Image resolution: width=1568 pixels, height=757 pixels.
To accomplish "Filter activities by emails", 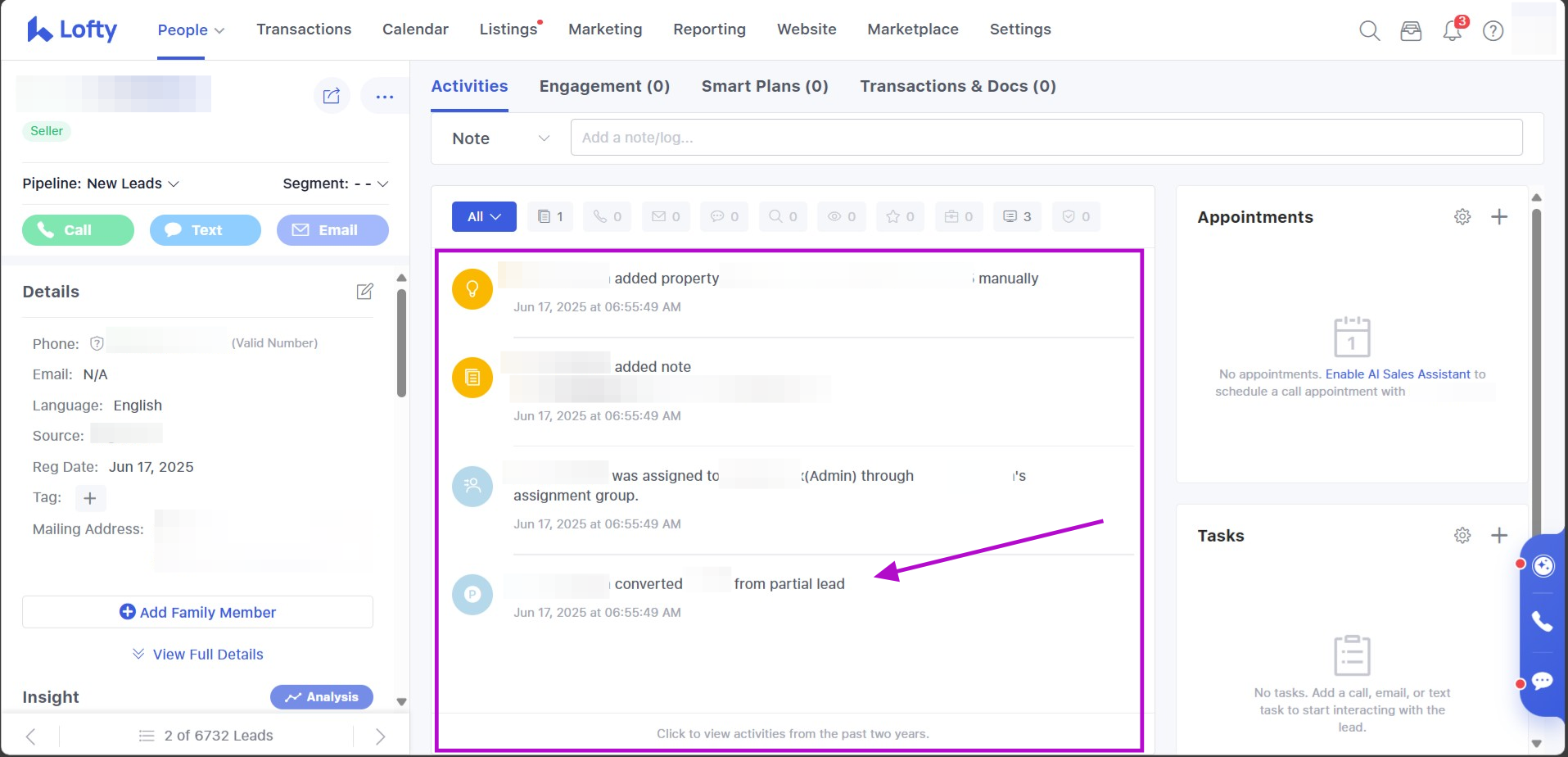I will click(x=666, y=217).
